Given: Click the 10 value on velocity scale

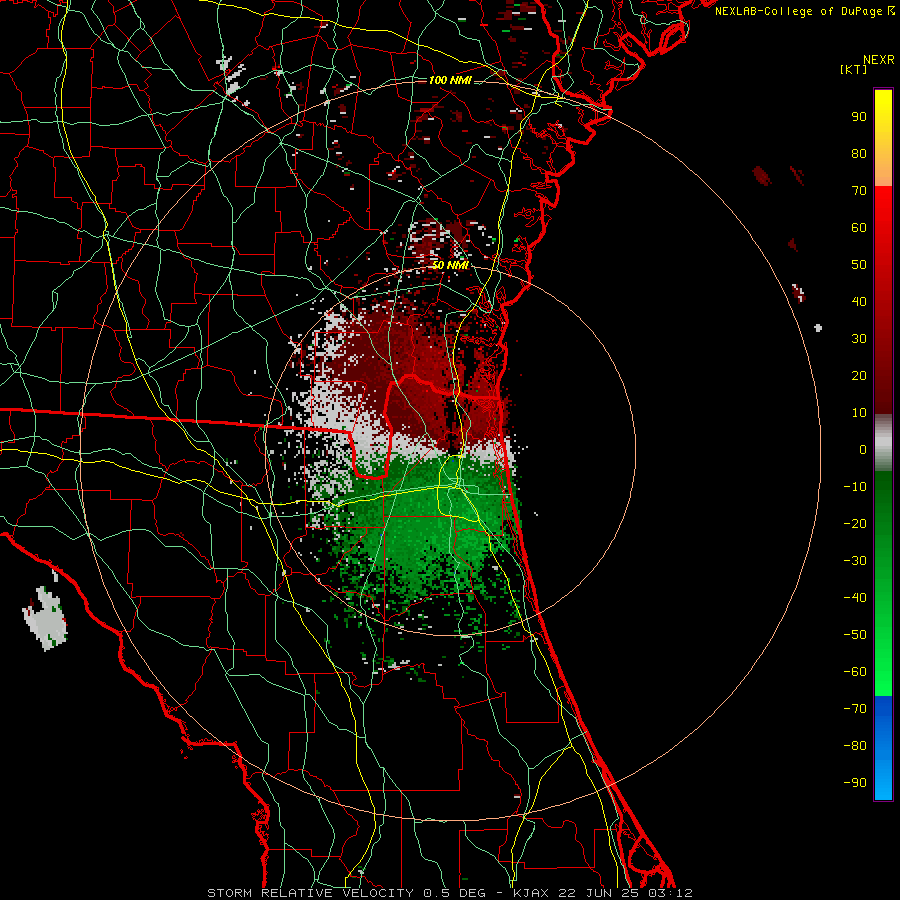Looking at the screenshot, I should (x=859, y=413).
